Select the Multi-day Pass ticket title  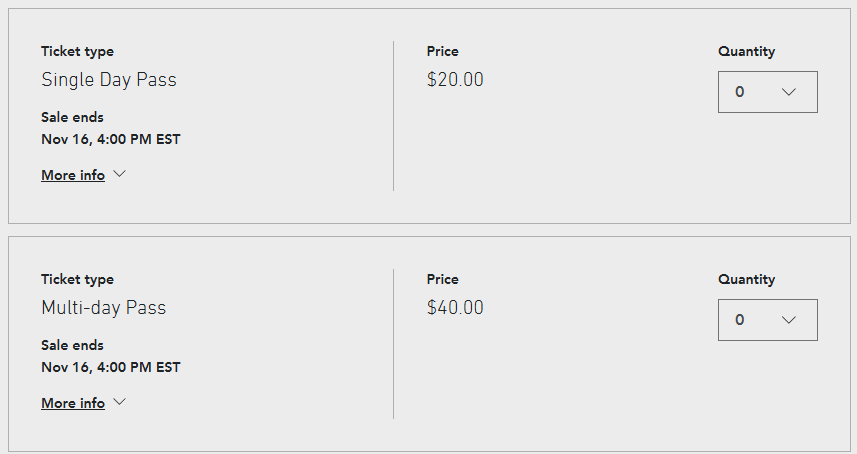point(103,308)
